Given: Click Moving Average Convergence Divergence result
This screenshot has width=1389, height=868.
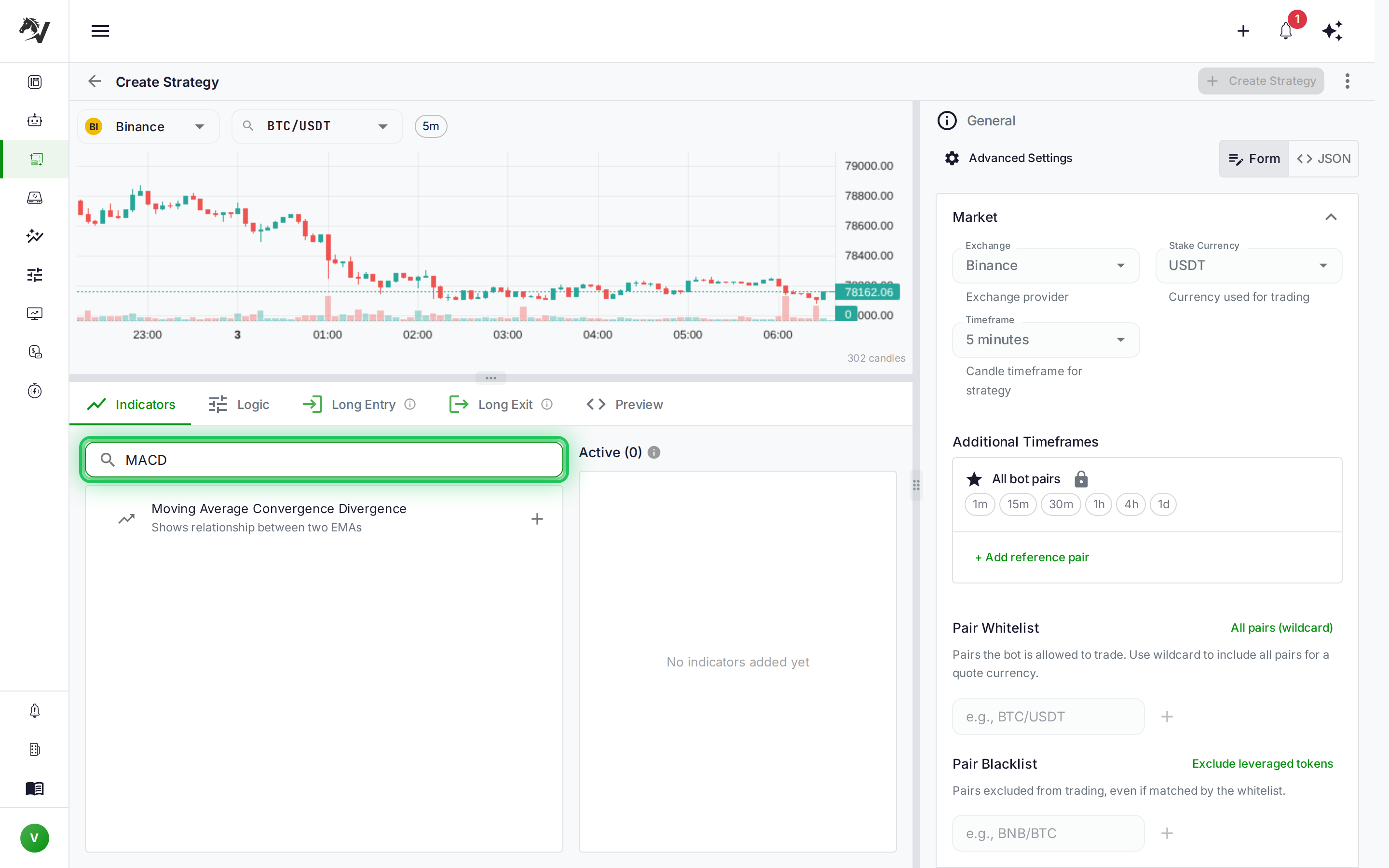Looking at the screenshot, I should [324, 517].
